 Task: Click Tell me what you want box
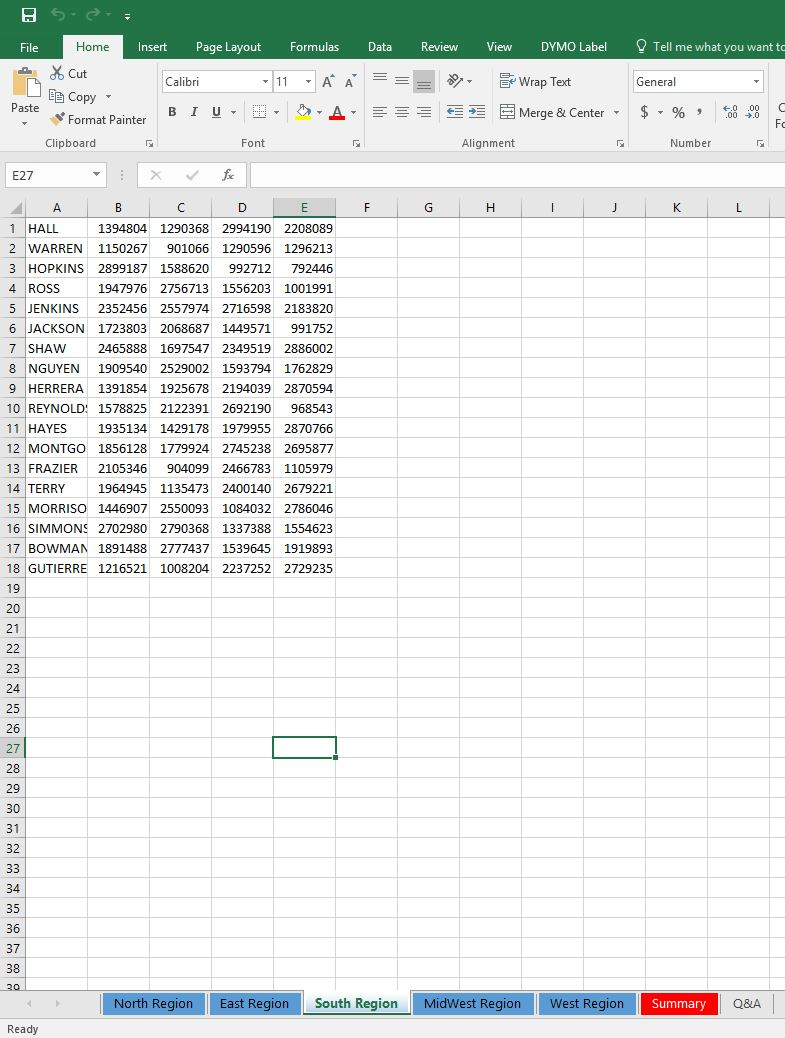[710, 47]
